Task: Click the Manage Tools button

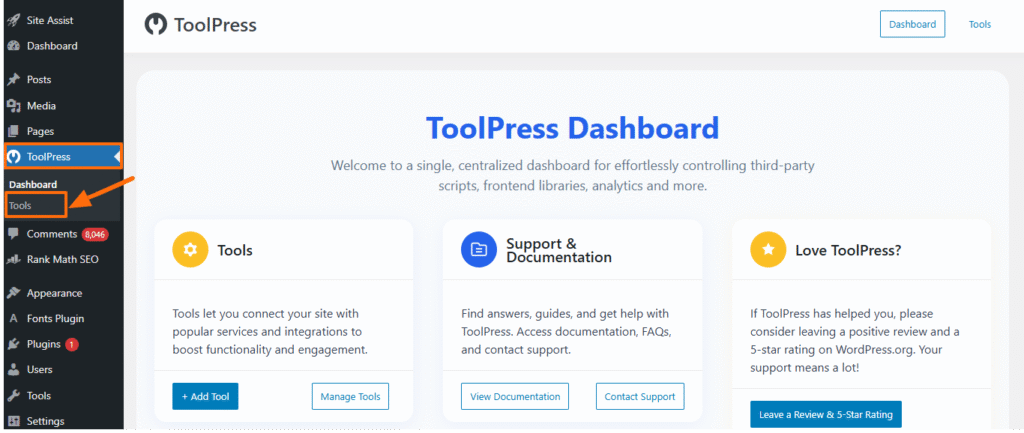Action: (x=350, y=396)
